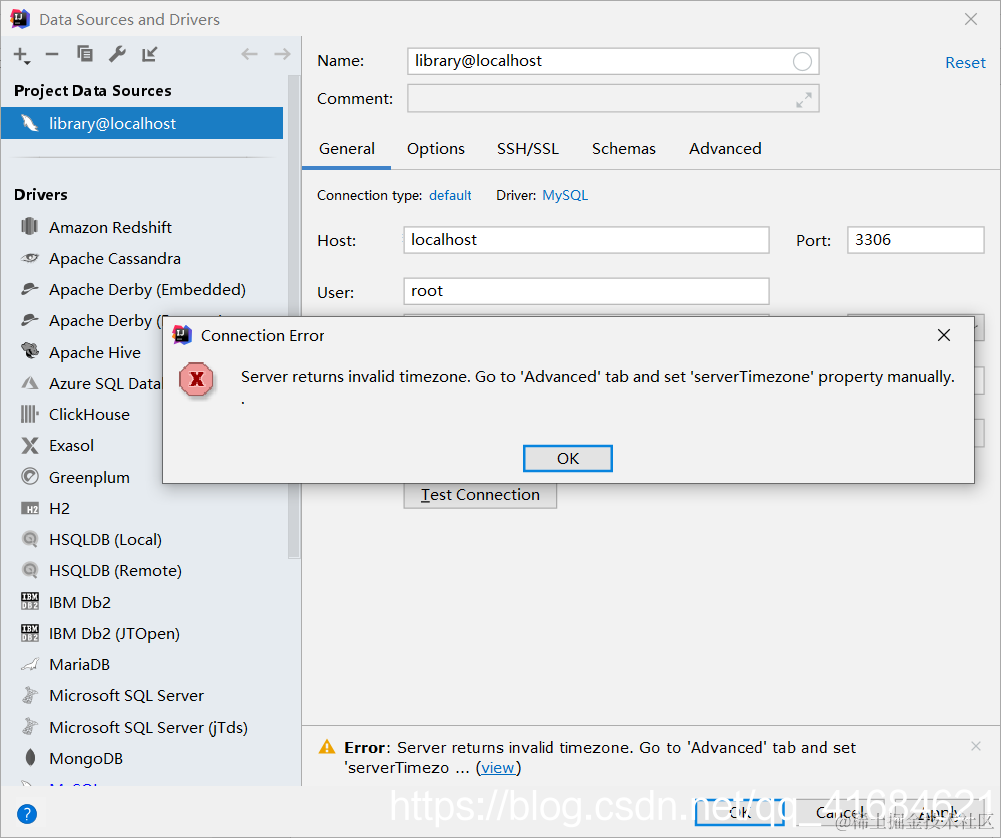The height and width of the screenshot is (838, 1001).
Task: Switch to the General tab
Action: 347,149
